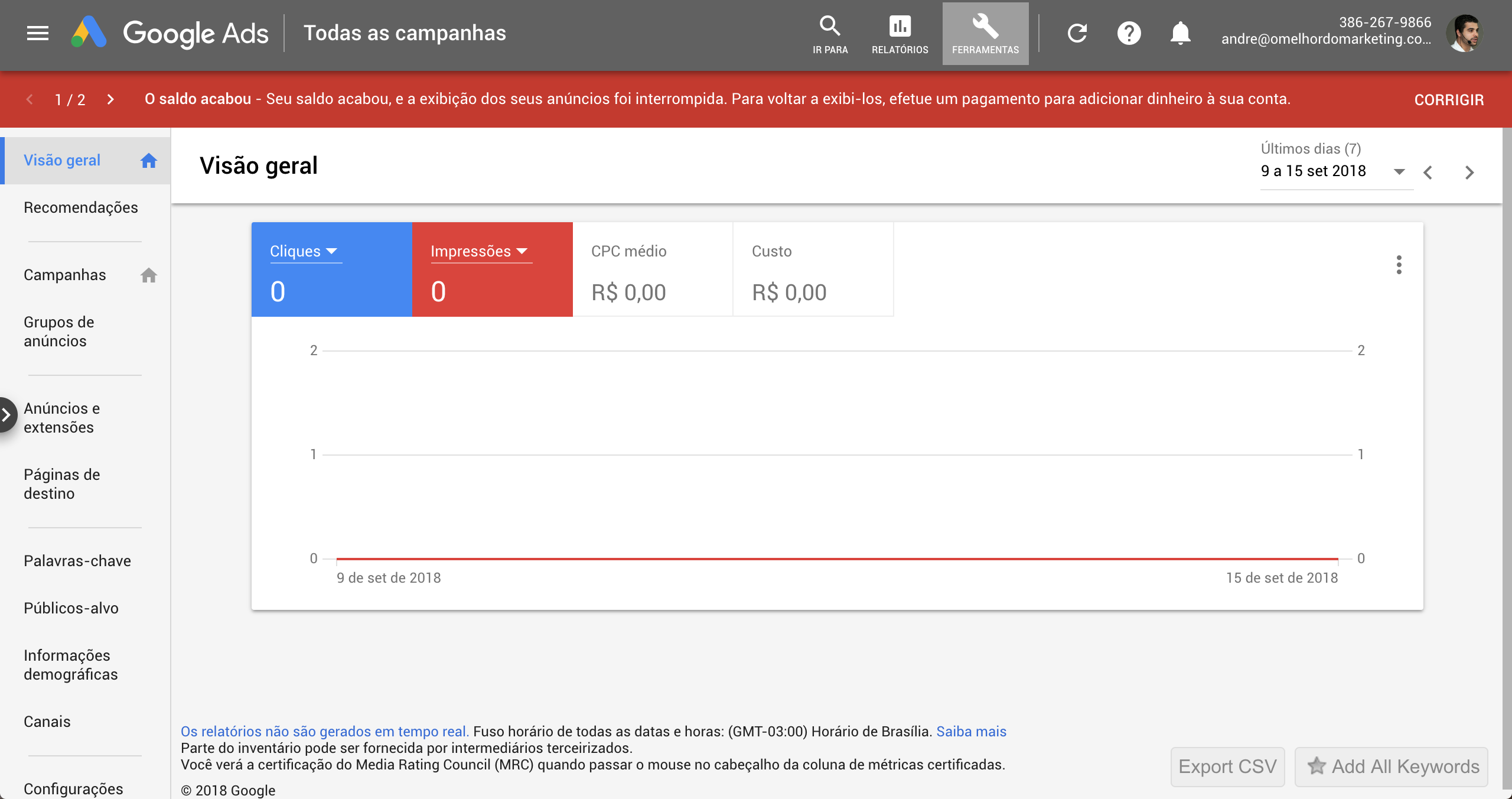1512x799 pixels.
Task: Open the chart card three-dot menu
Action: [1399, 265]
